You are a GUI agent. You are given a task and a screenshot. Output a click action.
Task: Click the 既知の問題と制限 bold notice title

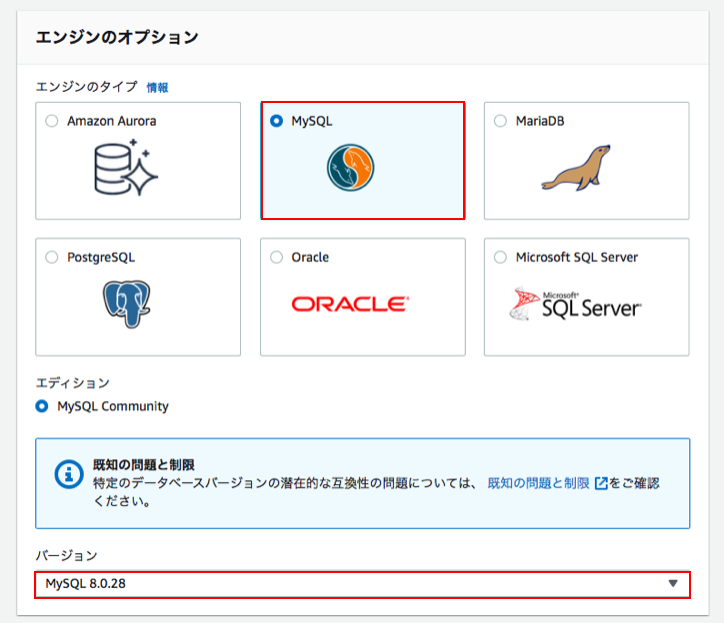click(144, 465)
